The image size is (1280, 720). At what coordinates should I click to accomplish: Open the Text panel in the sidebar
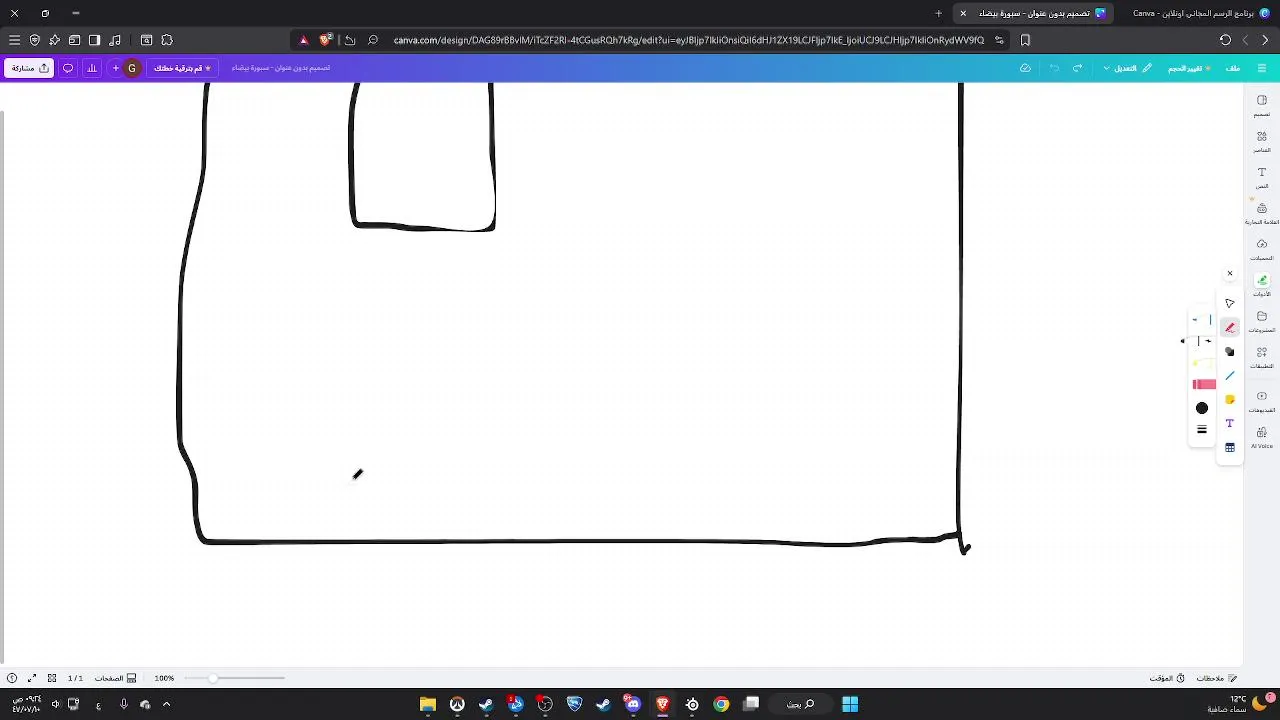(x=1262, y=177)
